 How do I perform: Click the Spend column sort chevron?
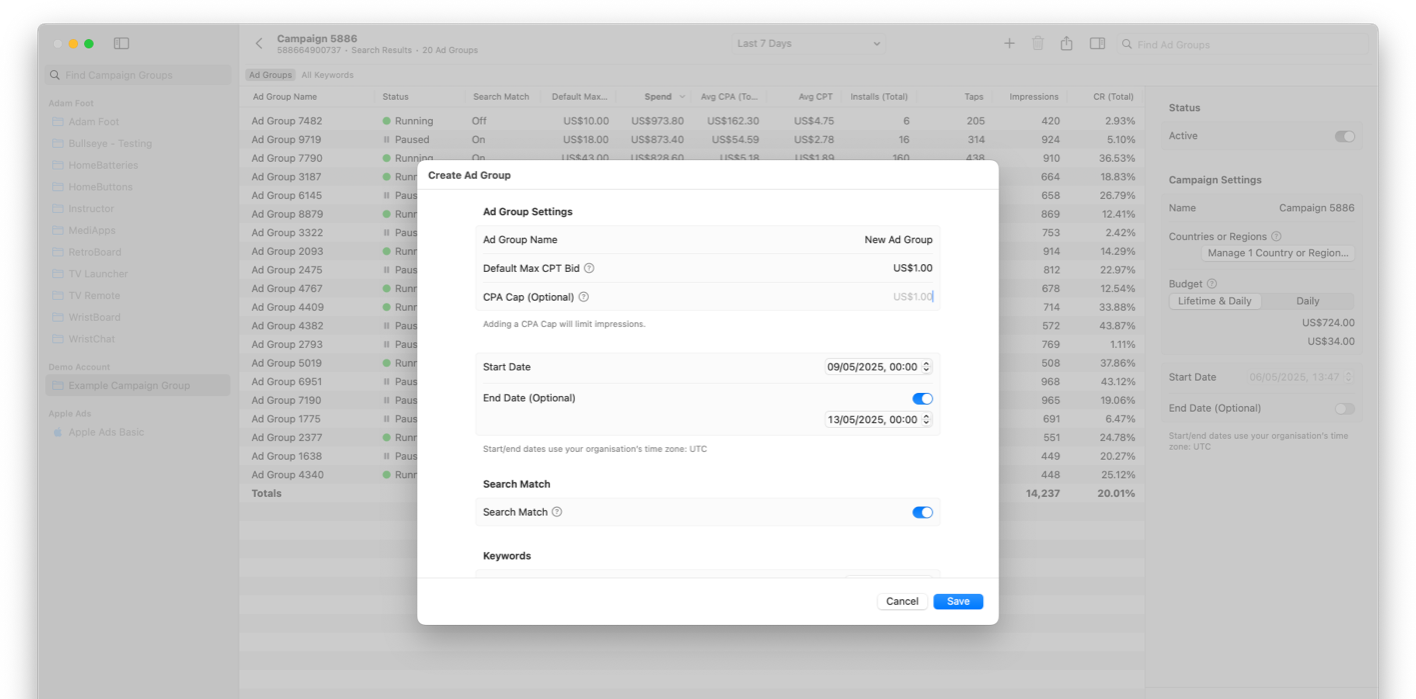coord(683,97)
